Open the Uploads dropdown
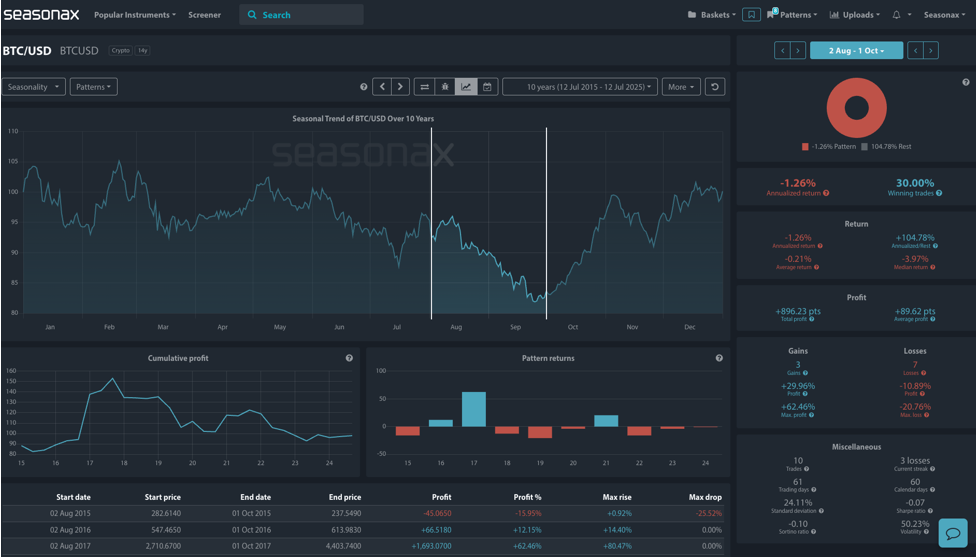Viewport: 976px width, 557px height. click(x=855, y=15)
